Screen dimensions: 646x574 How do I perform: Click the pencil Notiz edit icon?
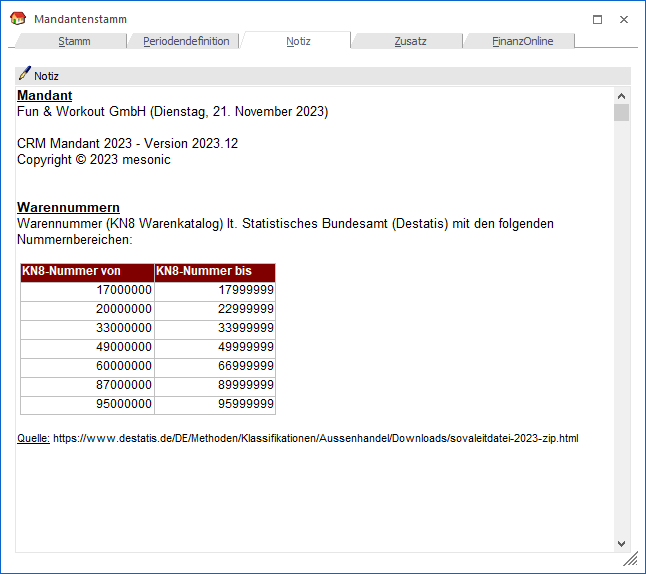pos(25,74)
